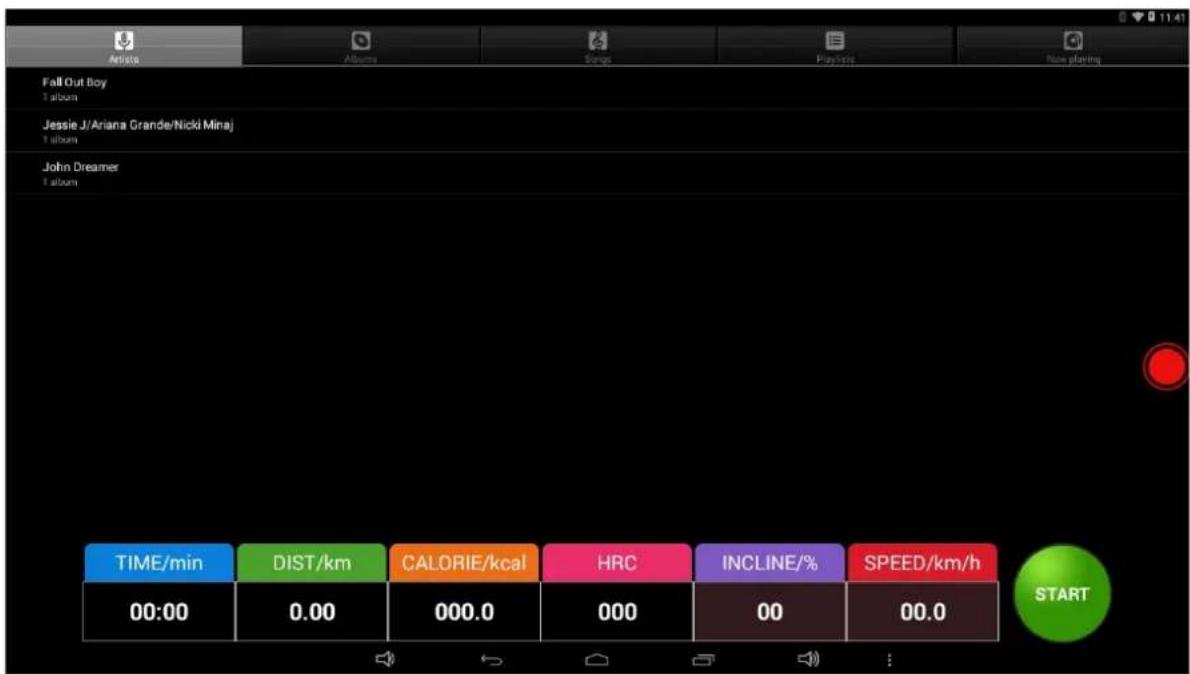
Task: Open the Playlists tab
Action: pos(835,46)
